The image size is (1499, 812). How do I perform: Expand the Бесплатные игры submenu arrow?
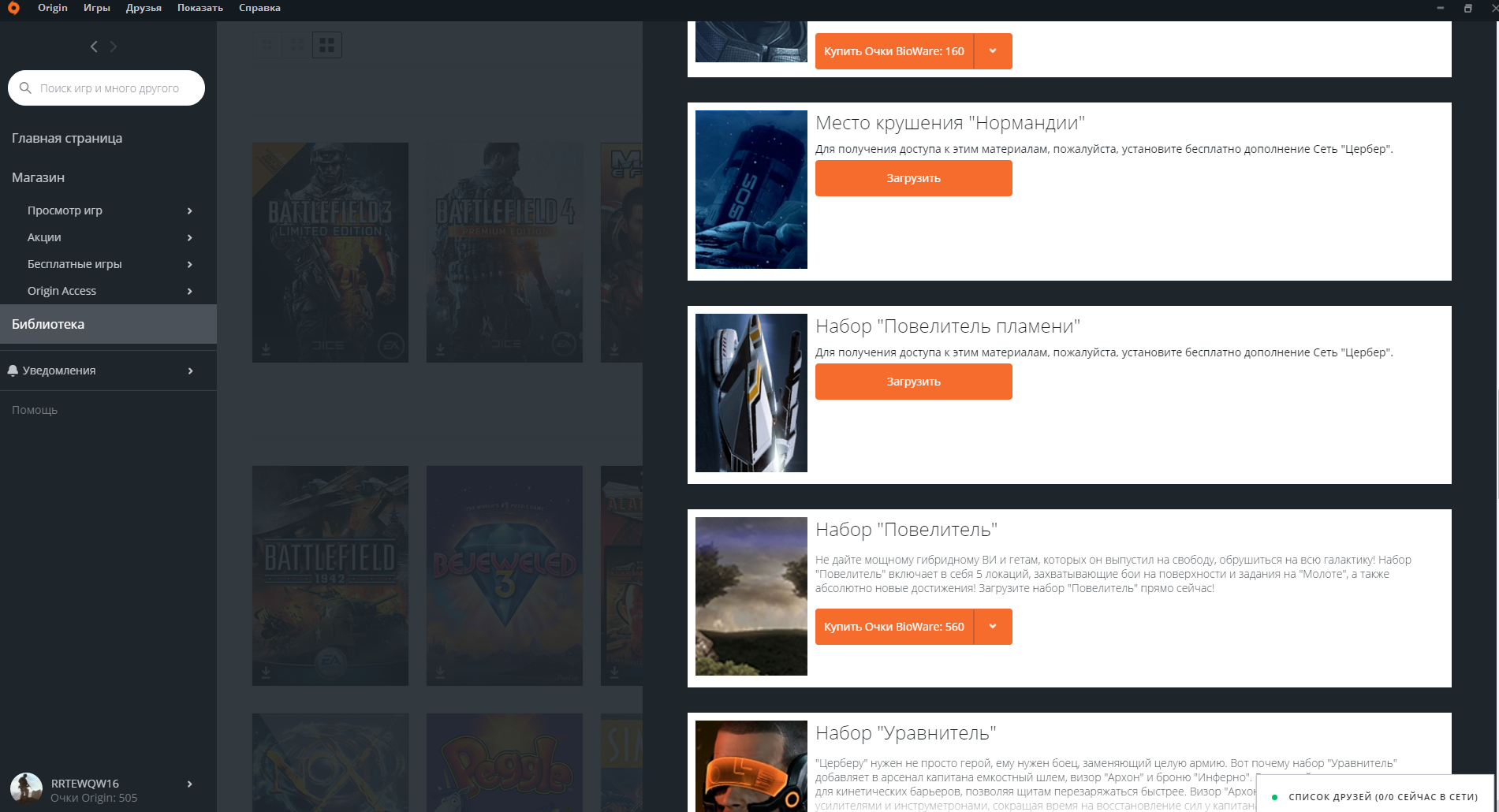(190, 264)
